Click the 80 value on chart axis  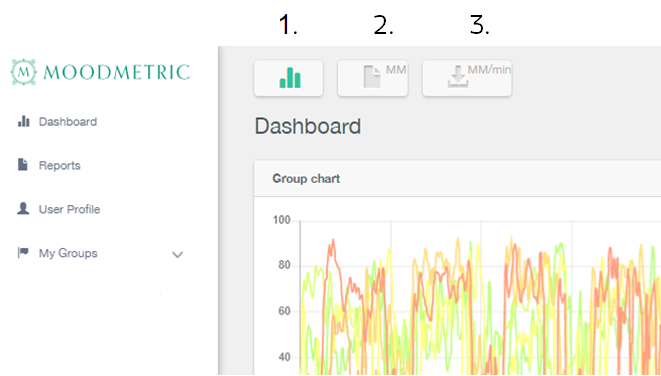point(285,265)
